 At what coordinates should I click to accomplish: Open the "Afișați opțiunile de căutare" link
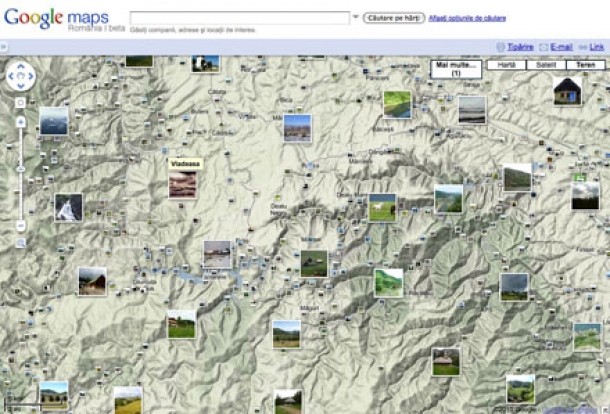(467, 18)
